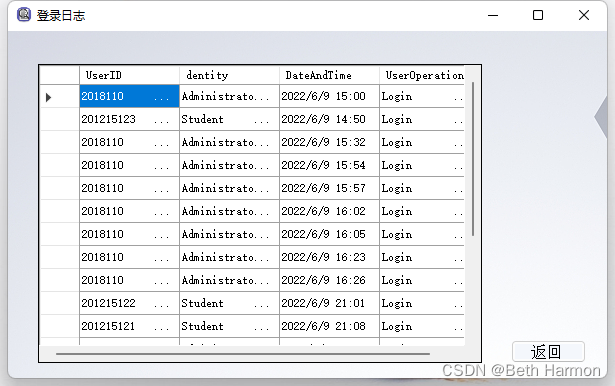Sort by the UserOperation column header
615x386 pixels.
pos(422,75)
